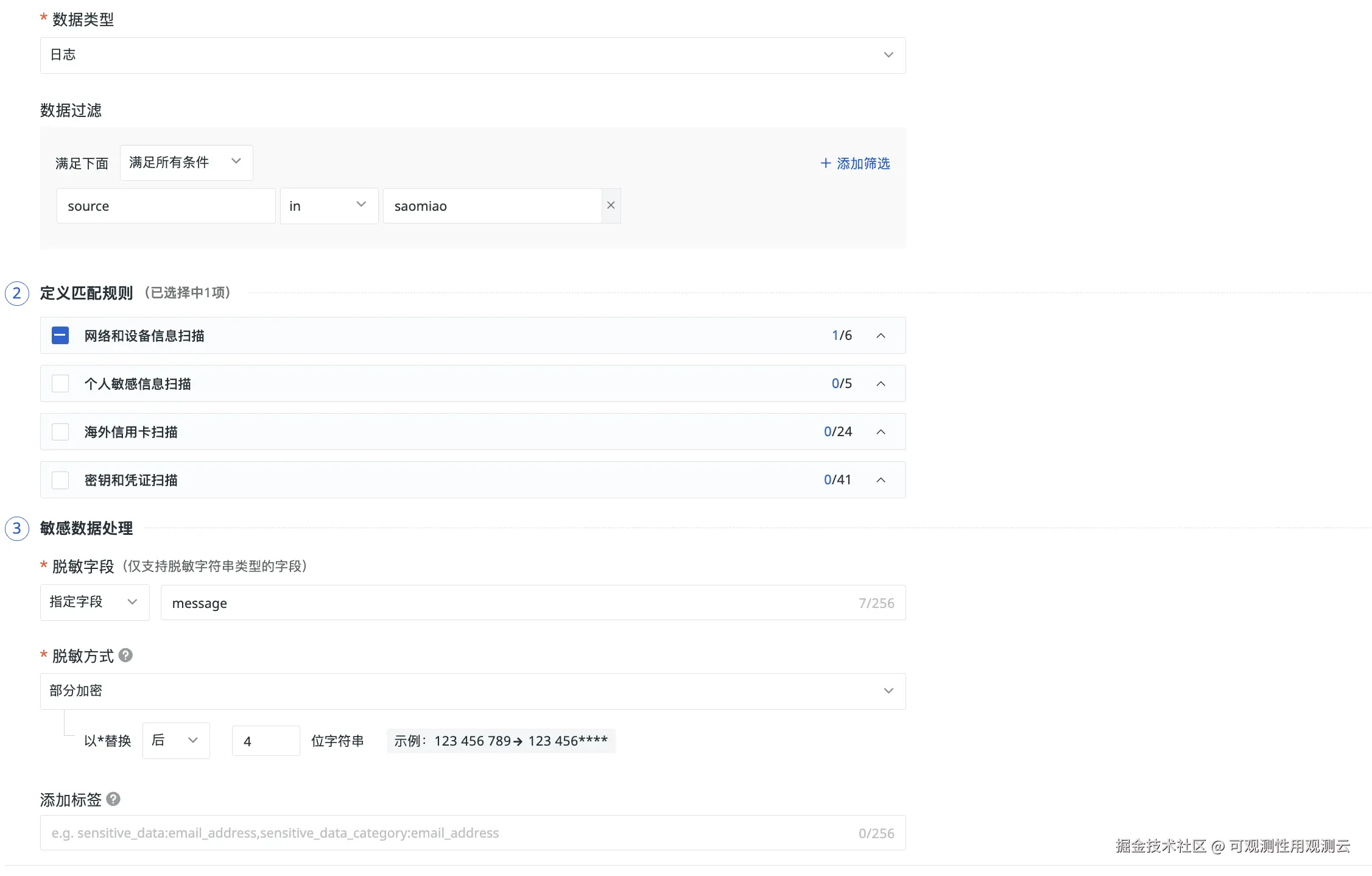Collapse the 个人敏感信息扫描 section arrow

881,384
